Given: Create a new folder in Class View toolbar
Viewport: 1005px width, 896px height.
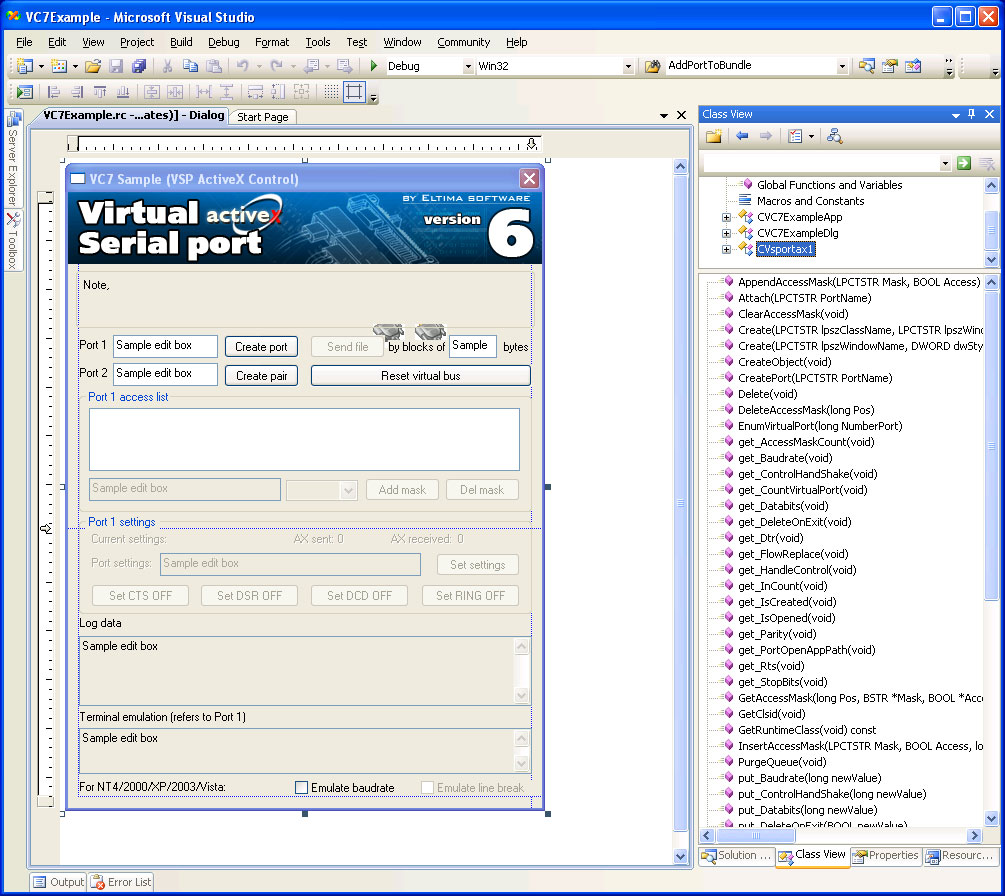Looking at the screenshot, I should (713, 136).
